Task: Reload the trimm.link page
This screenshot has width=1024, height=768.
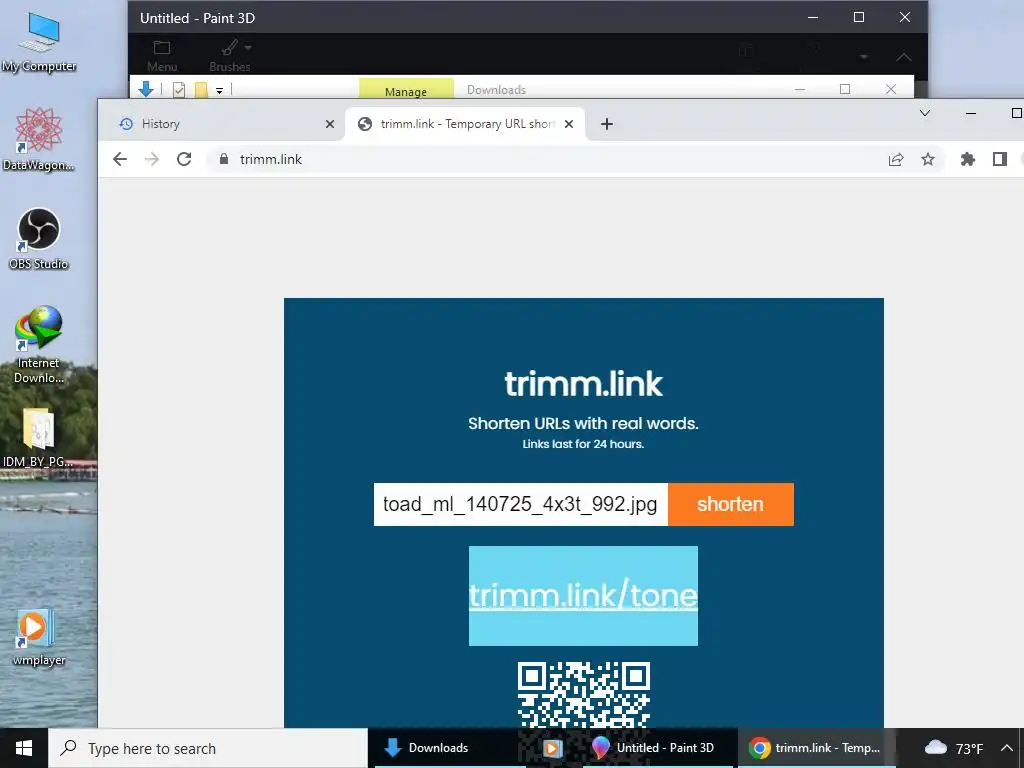Action: pyautogui.click(x=184, y=159)
